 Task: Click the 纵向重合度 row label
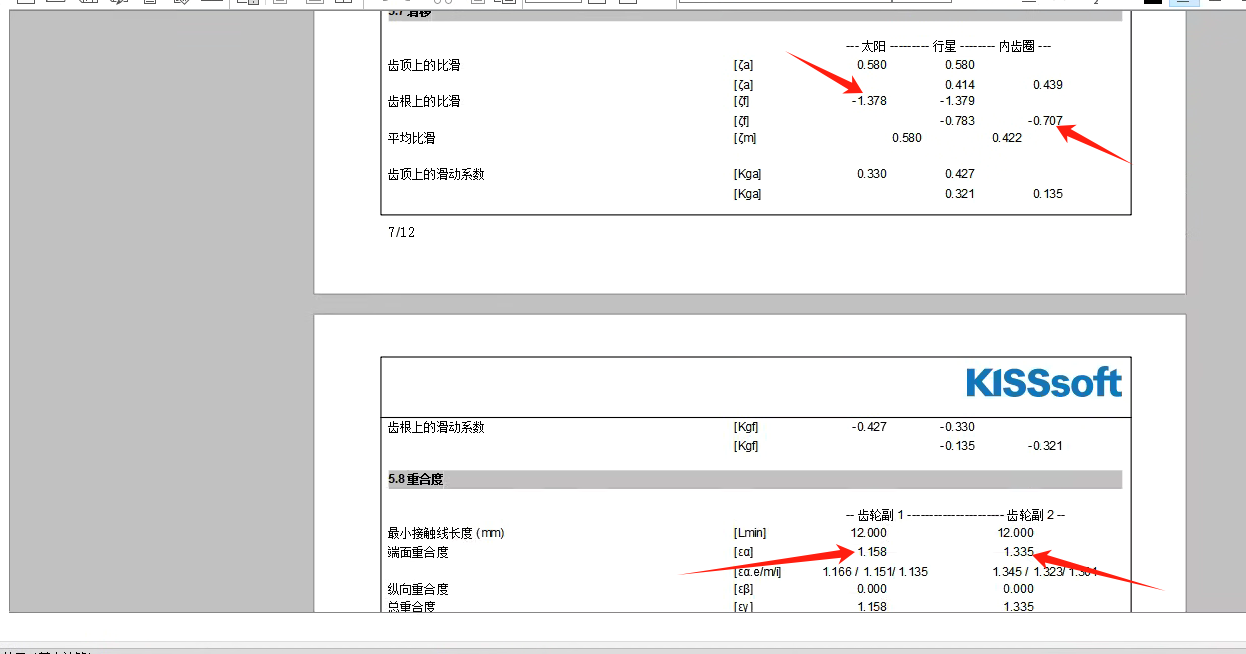[418, 589]
